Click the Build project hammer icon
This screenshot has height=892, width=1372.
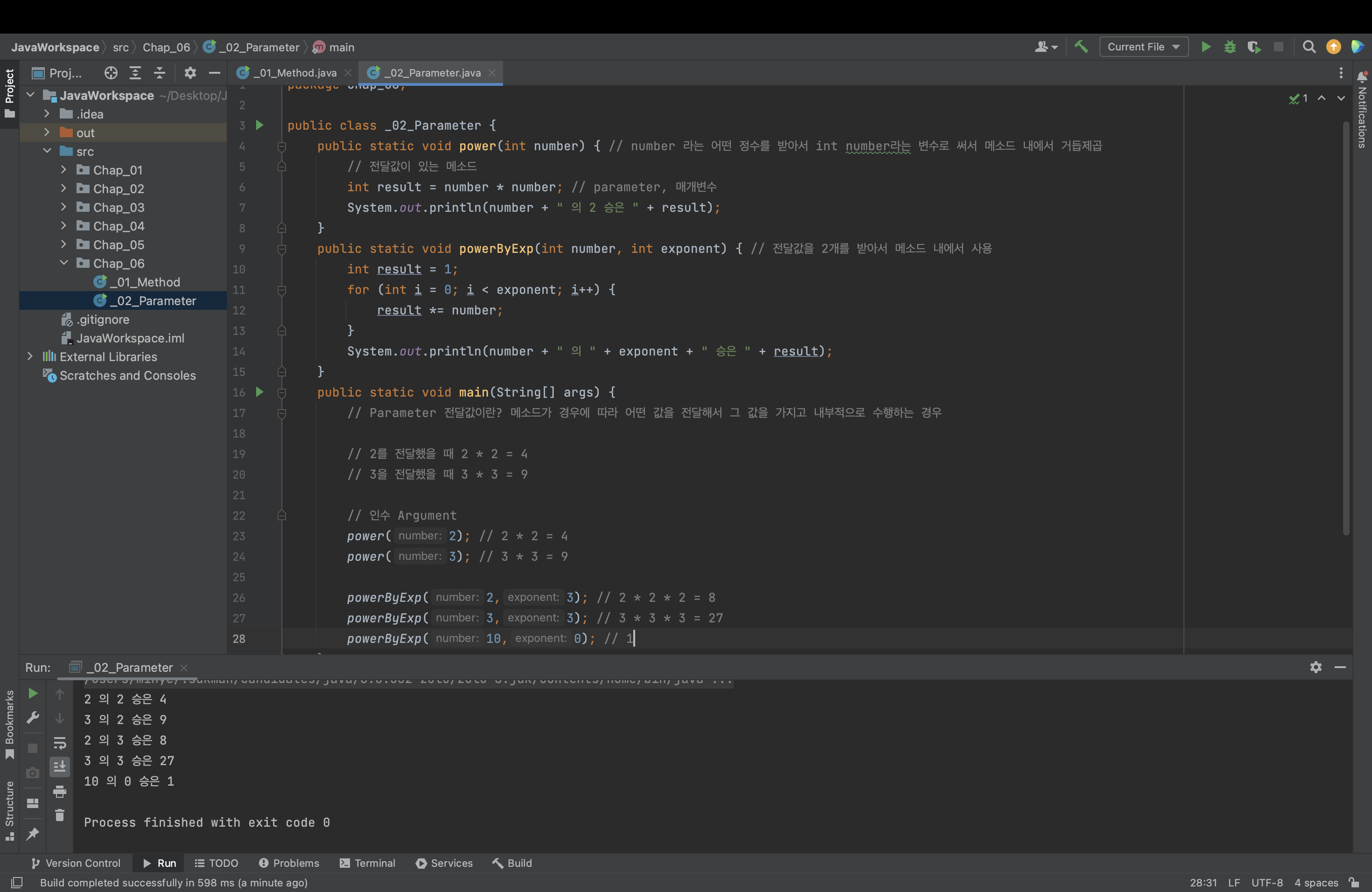(1081, 47)
